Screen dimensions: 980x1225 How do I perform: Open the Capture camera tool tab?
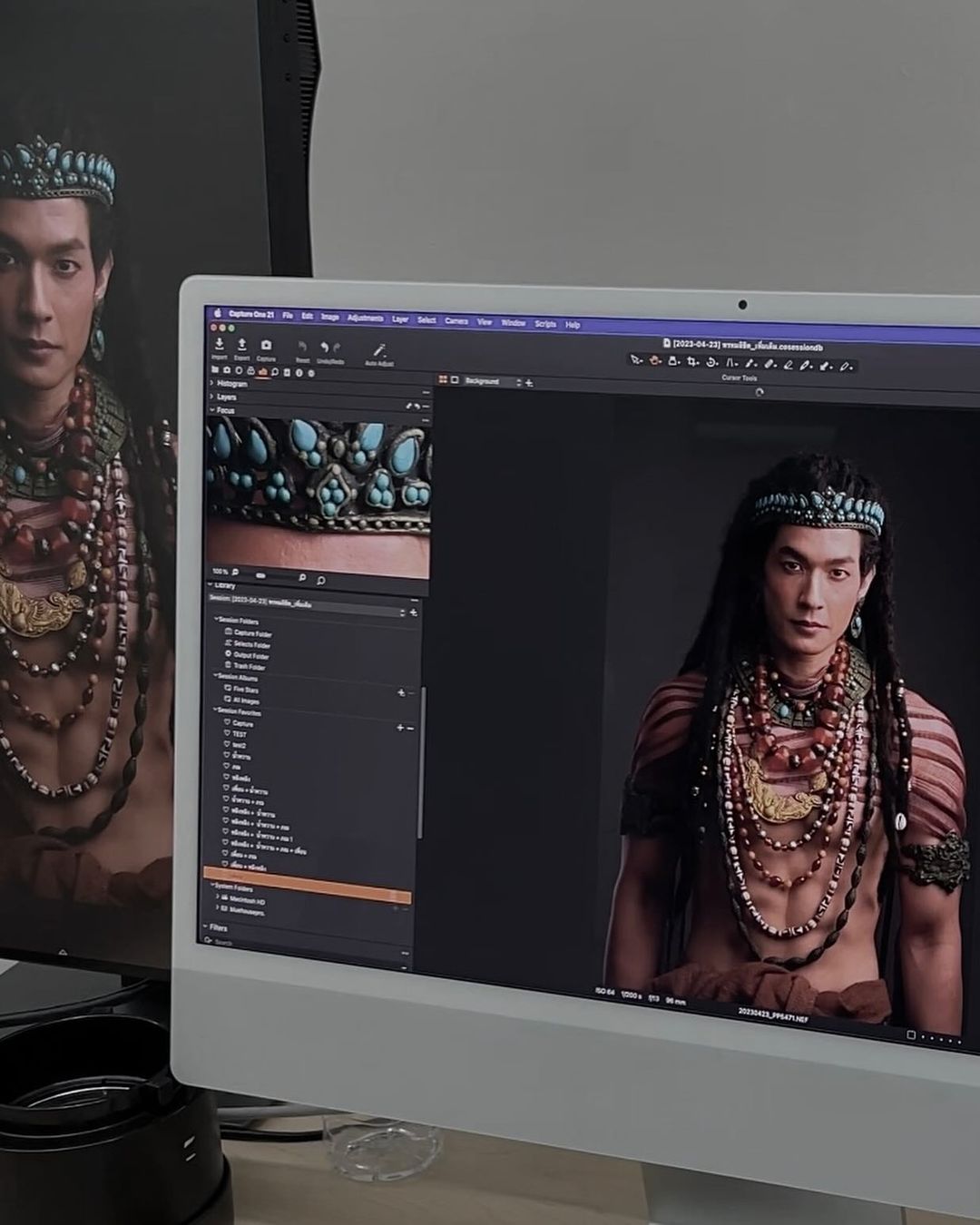click(227, 370)
